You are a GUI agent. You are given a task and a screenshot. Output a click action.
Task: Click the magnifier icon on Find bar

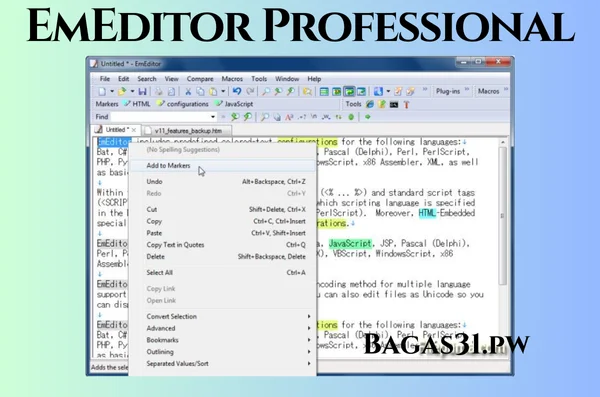[x=264, y=117]
